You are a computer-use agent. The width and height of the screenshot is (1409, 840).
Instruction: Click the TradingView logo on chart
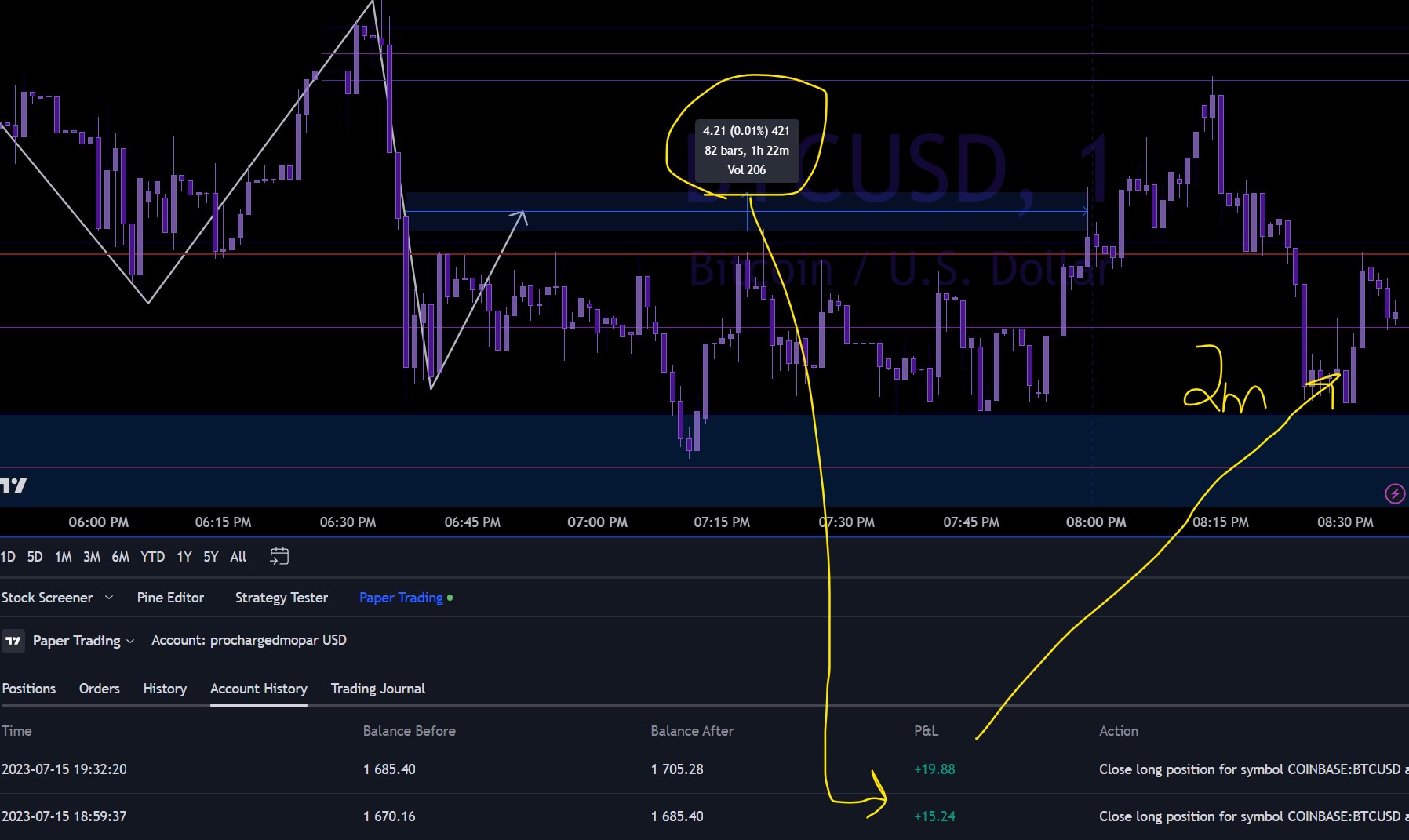click(x=13, y=485)
